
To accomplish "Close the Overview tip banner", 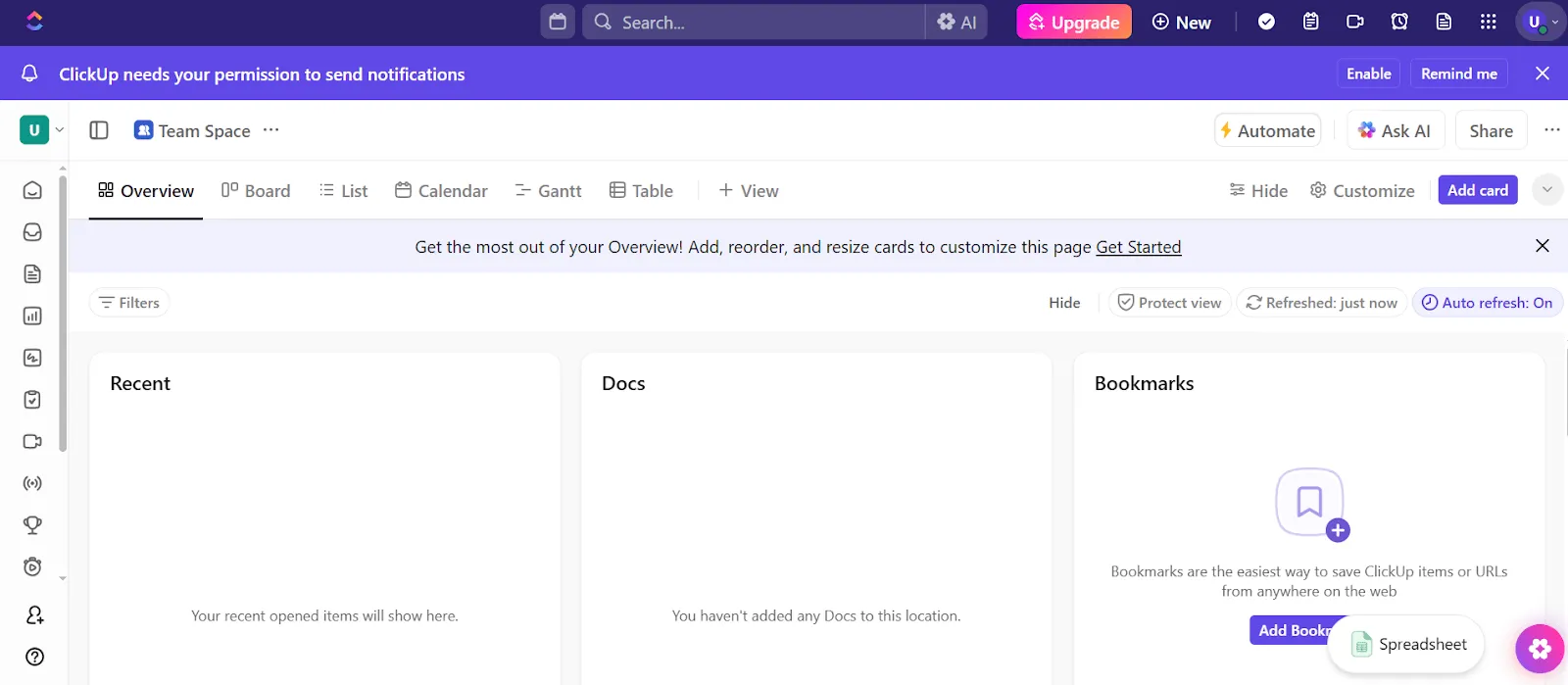I will [1543, 246].
